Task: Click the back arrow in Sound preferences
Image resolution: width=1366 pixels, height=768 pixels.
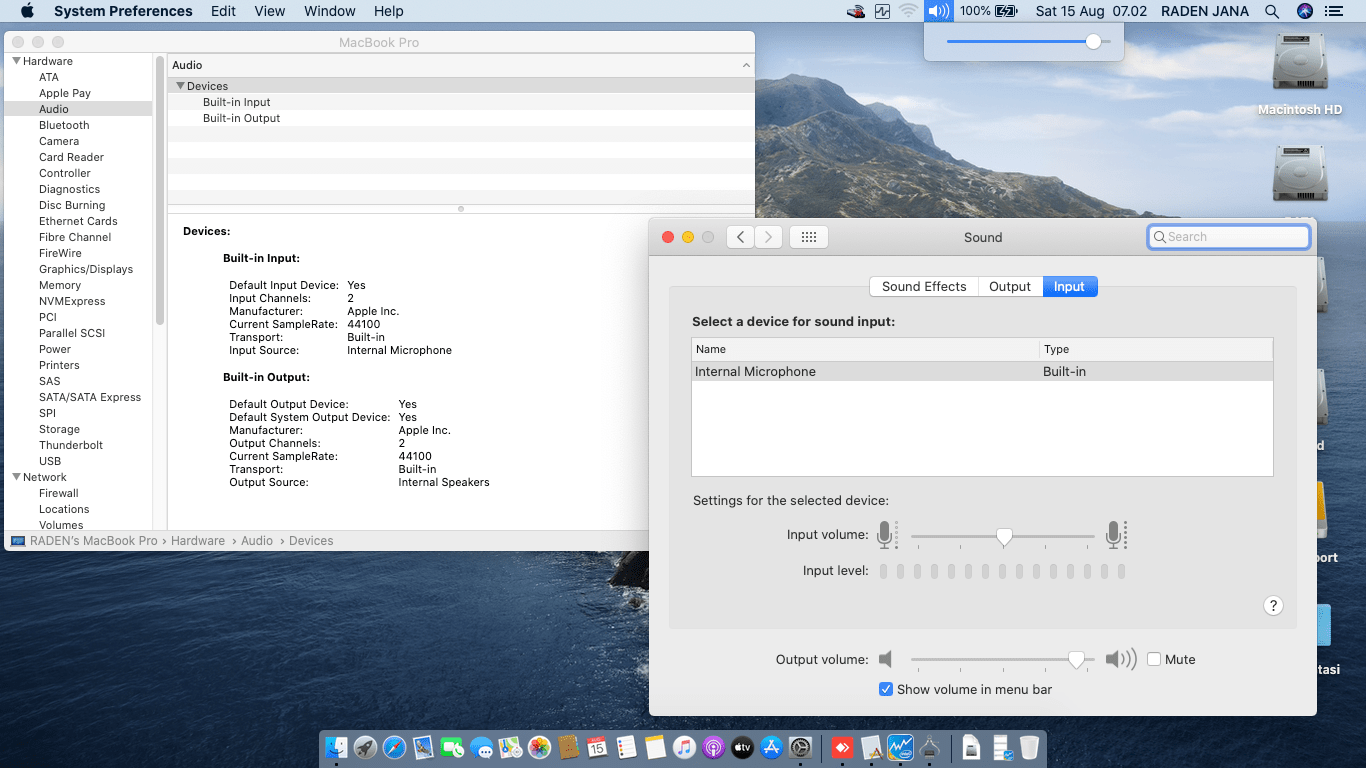Action: pos(740,237)
